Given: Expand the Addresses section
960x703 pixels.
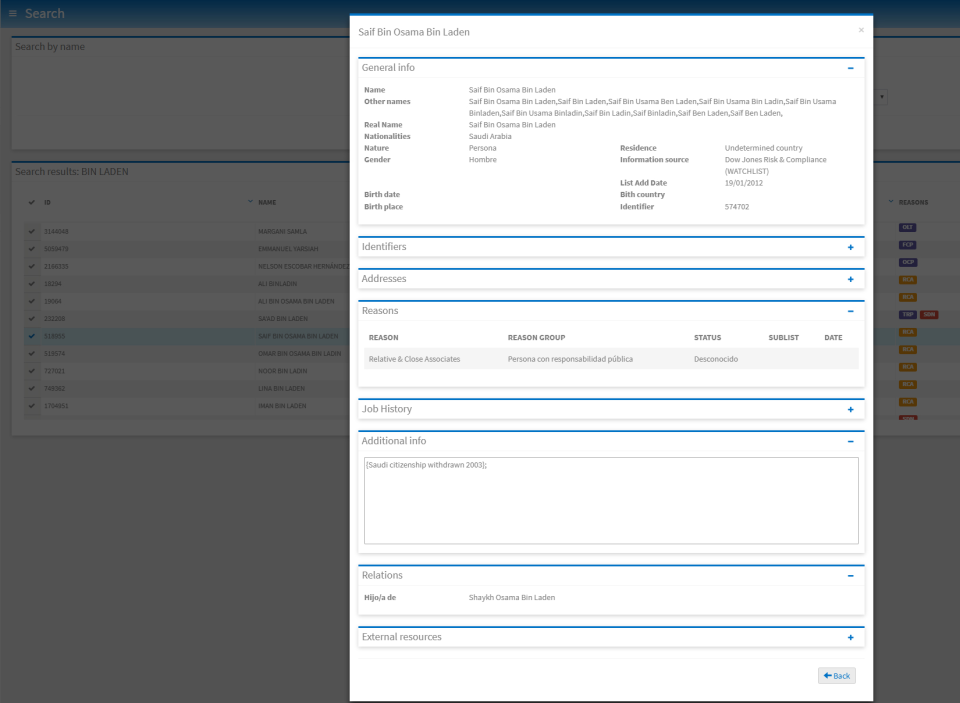Looking at the screenshot, I should coord(851,278).
